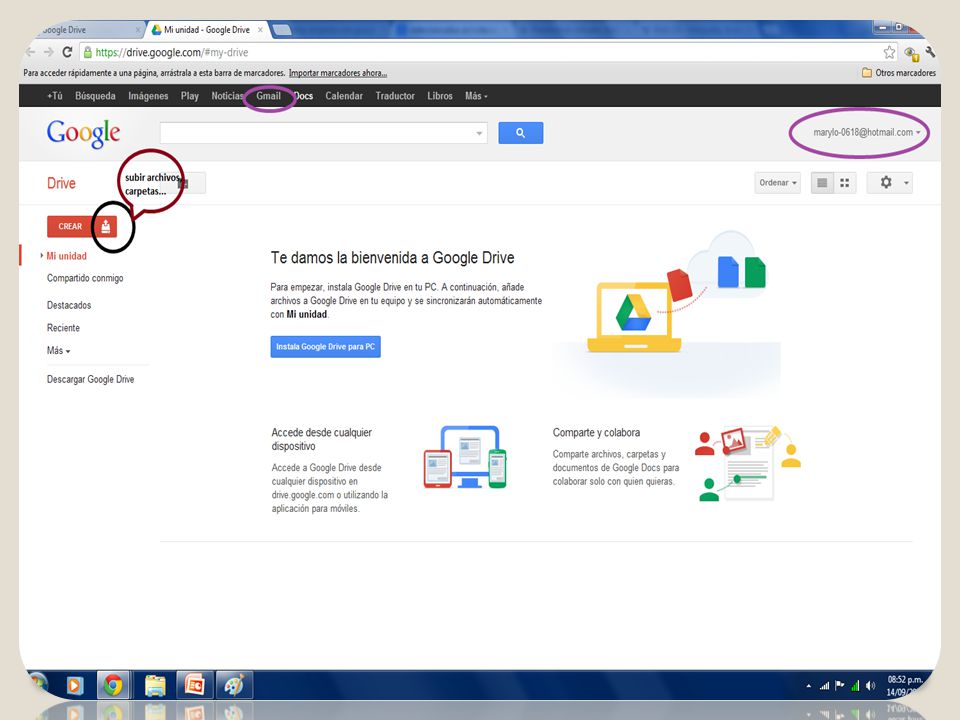The height and width of the screenshot is (720, 960).
Task: Open Paint from the taskbar
Action: coord(234,684)
